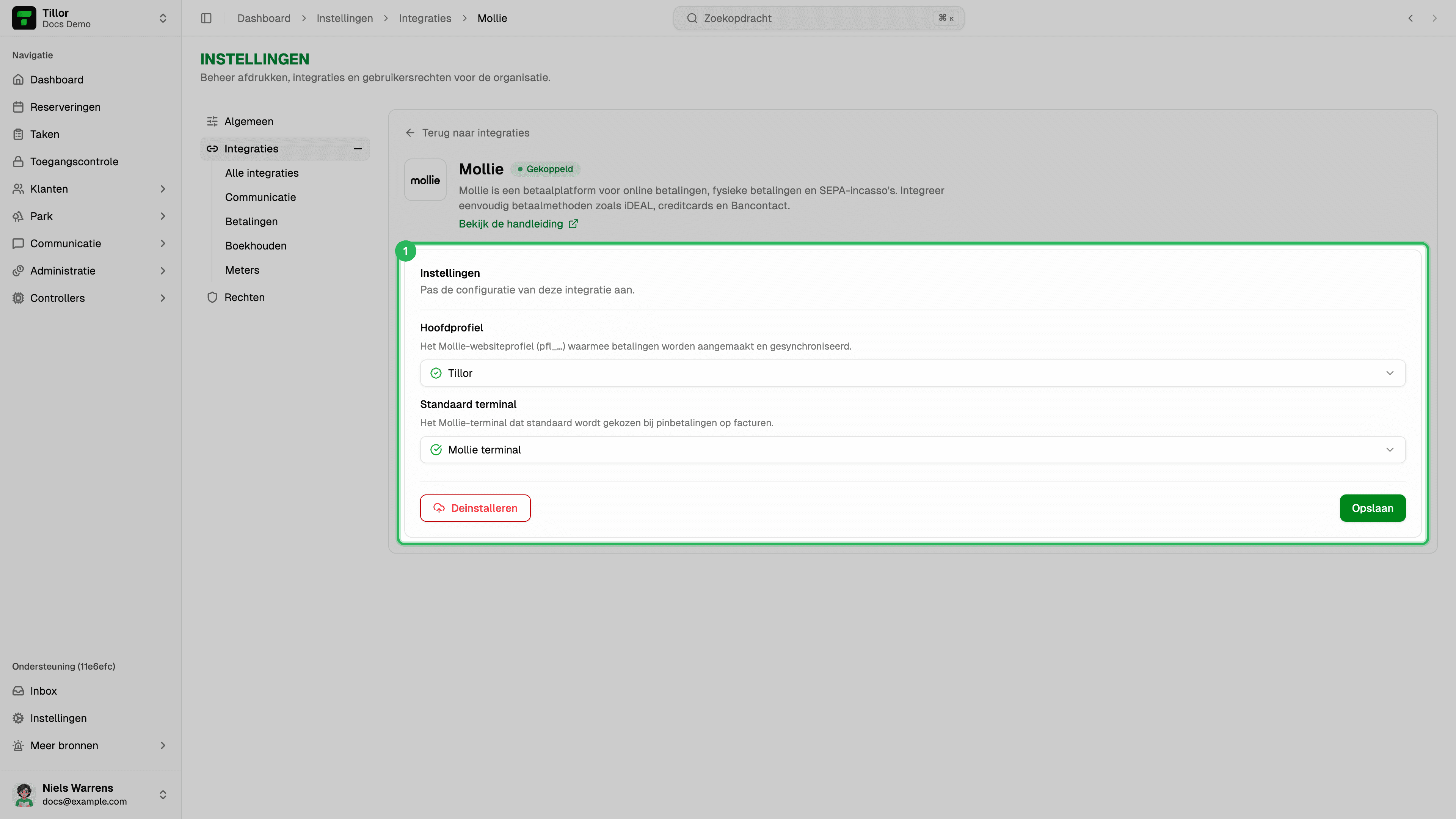This screenshot has height=819, width=1456.
Task: Expand the Communicatie sidebar submenu
Action: tap(163, 243)
